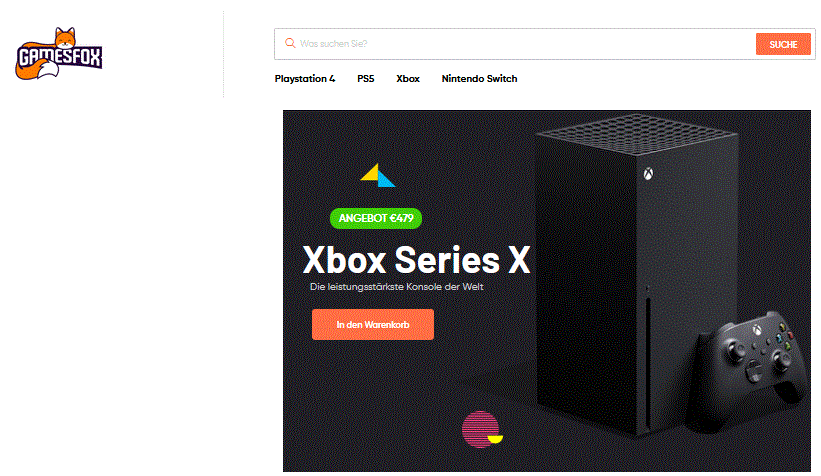The image size is (821, 476).
Task: Click the Xbox logo on the console
Action: coord(648,174)
